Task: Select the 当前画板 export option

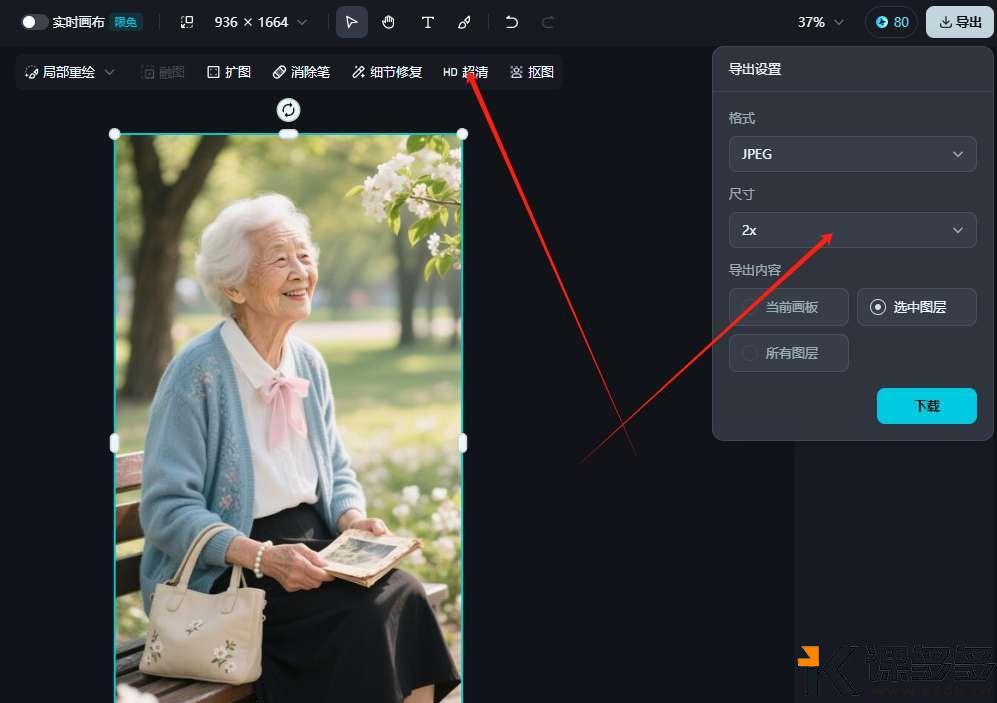Action: click(788, 307)
